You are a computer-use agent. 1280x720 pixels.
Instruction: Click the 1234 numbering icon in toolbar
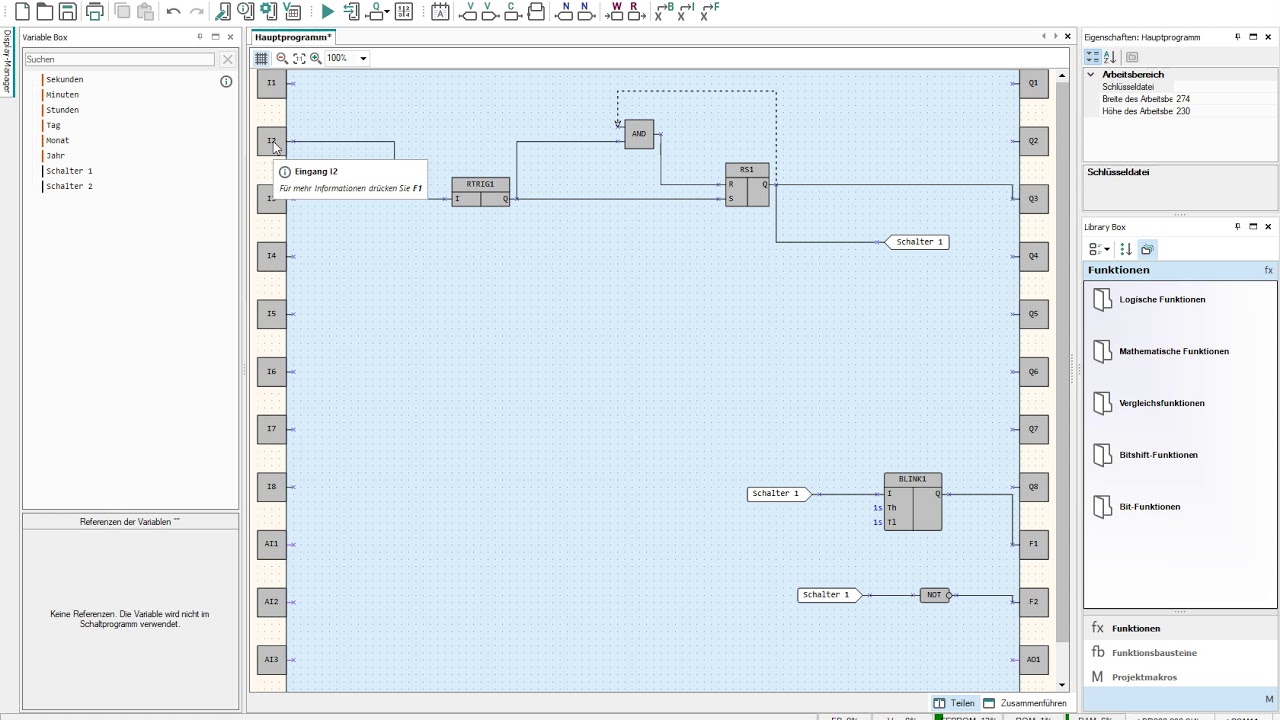click(404, 12)
